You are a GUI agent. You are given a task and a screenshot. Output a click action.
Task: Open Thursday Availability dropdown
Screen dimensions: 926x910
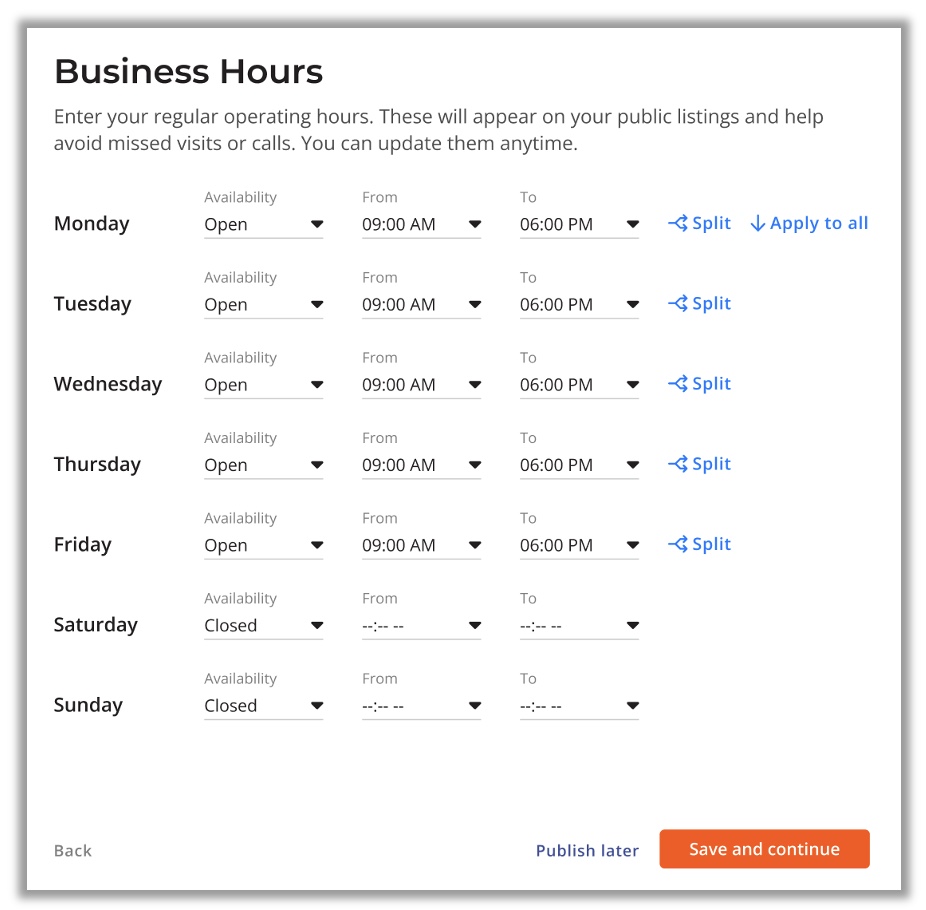263,465
